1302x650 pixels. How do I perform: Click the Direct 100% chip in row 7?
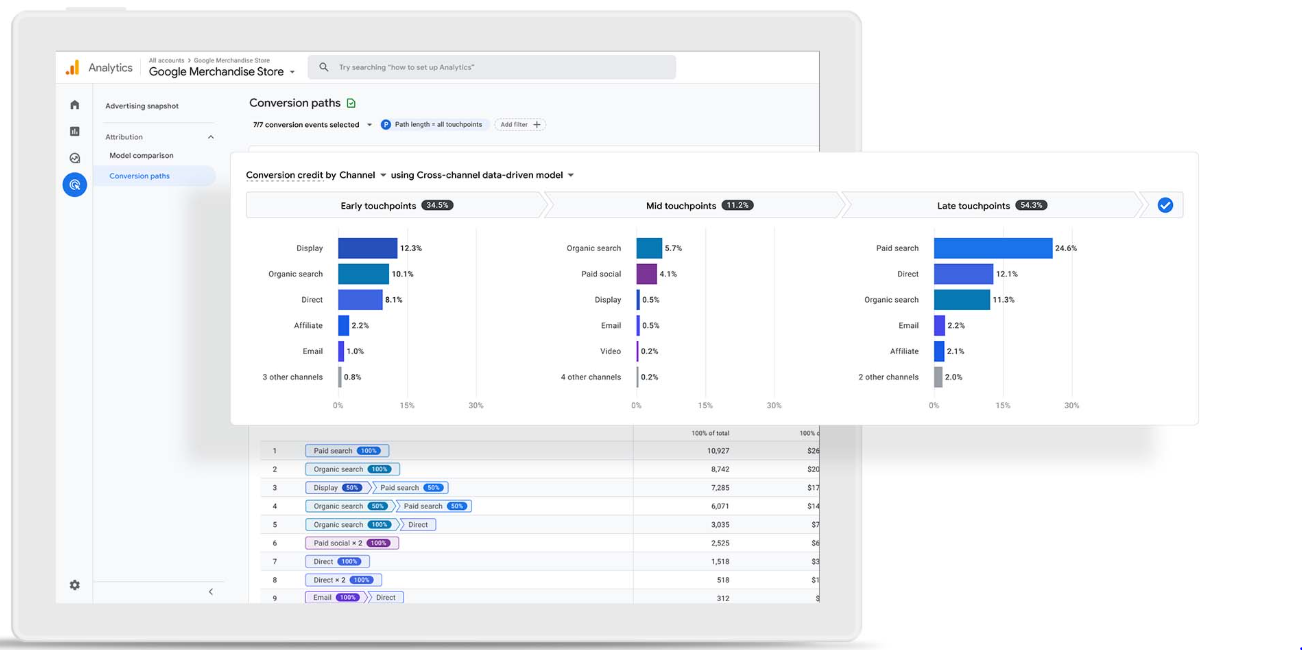[337, 562]
